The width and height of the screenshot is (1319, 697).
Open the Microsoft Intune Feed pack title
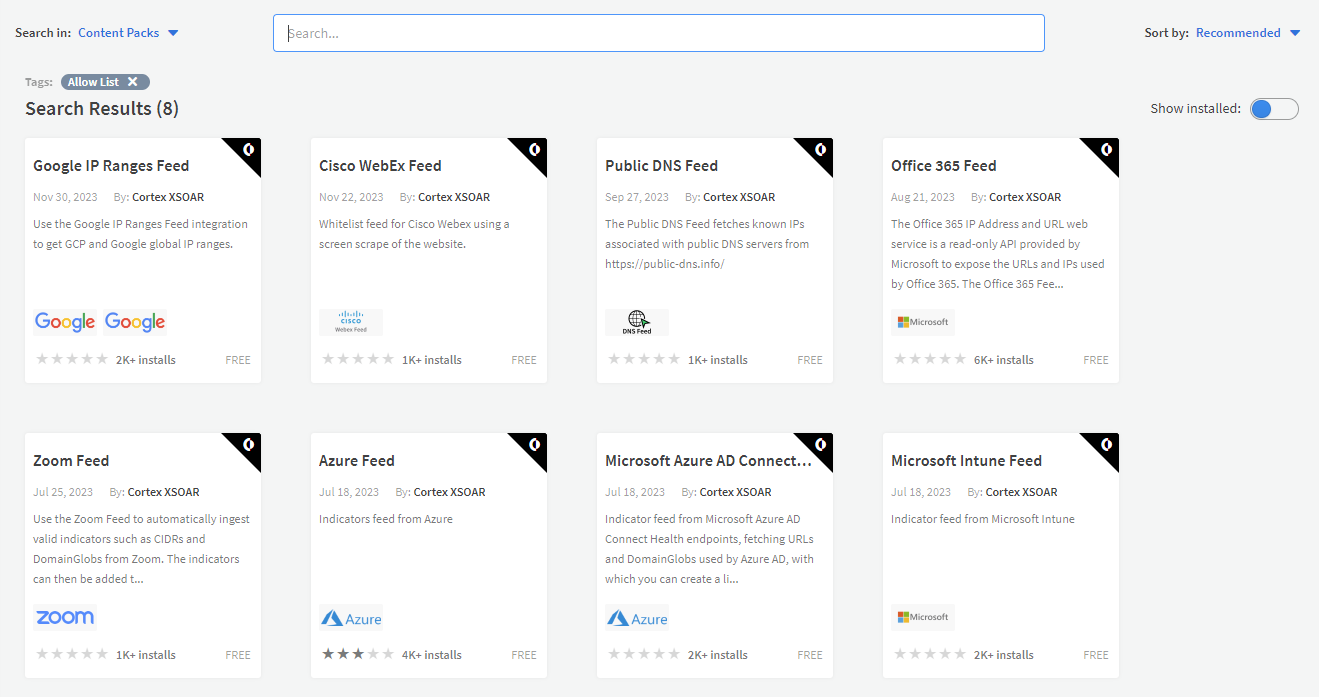[966, 461]
